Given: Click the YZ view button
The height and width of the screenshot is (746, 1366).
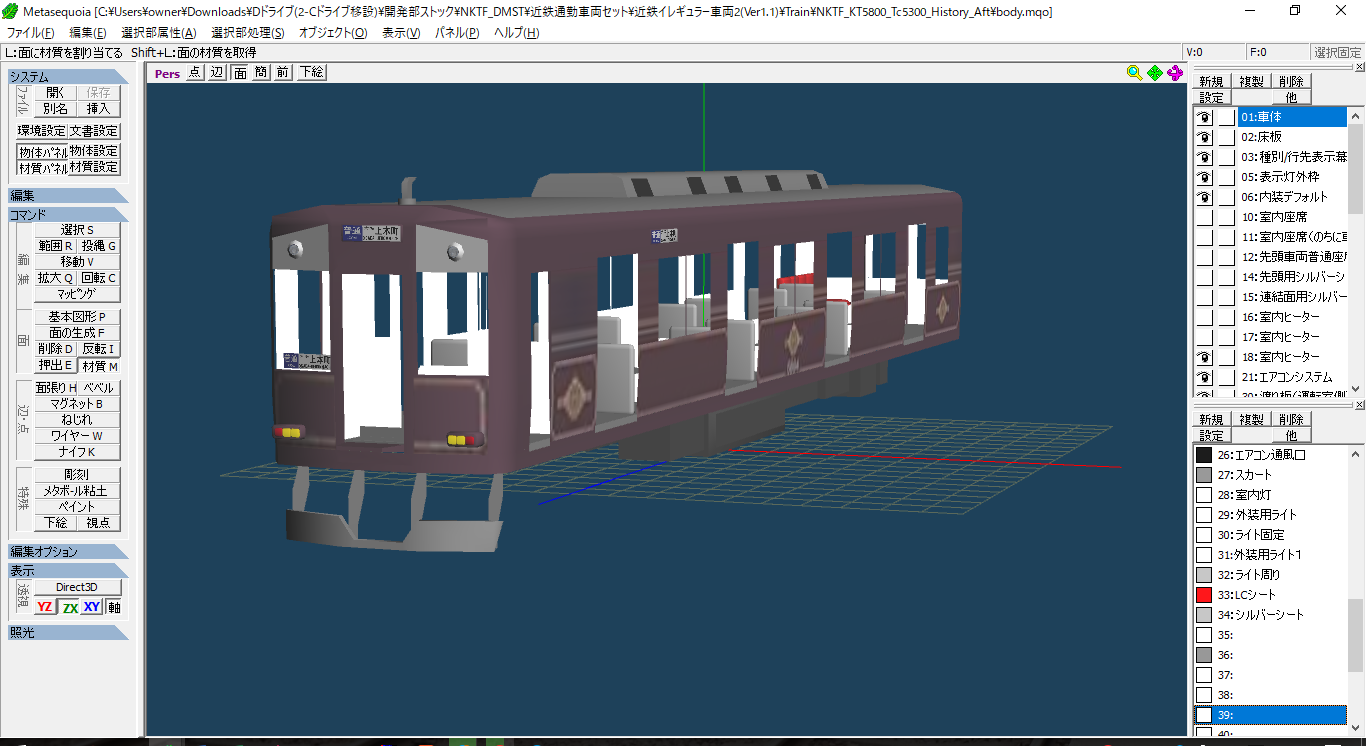Looking at the screenshot, I should tap(45, 607).
